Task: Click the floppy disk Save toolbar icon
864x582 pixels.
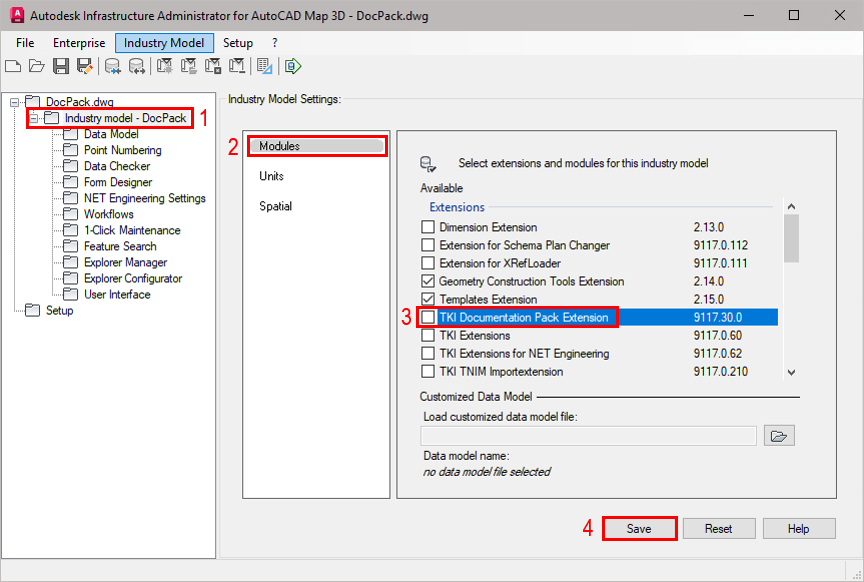Action: click(x=61, y=67)
